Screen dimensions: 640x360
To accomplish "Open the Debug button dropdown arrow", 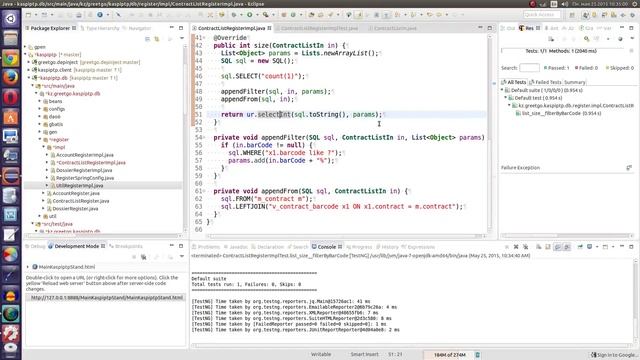I will coord(241,15).
